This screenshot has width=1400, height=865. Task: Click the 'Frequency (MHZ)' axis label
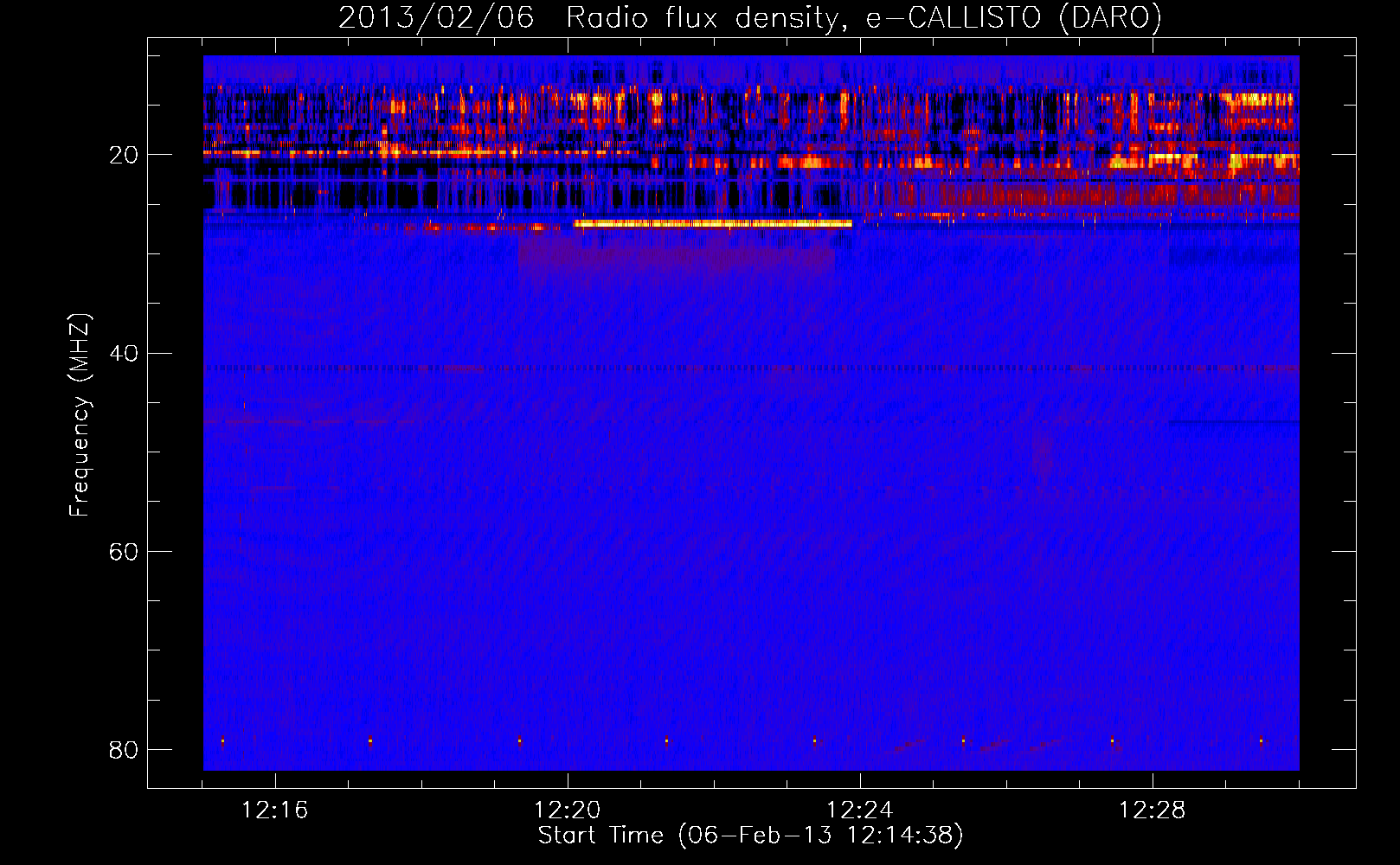80,414
